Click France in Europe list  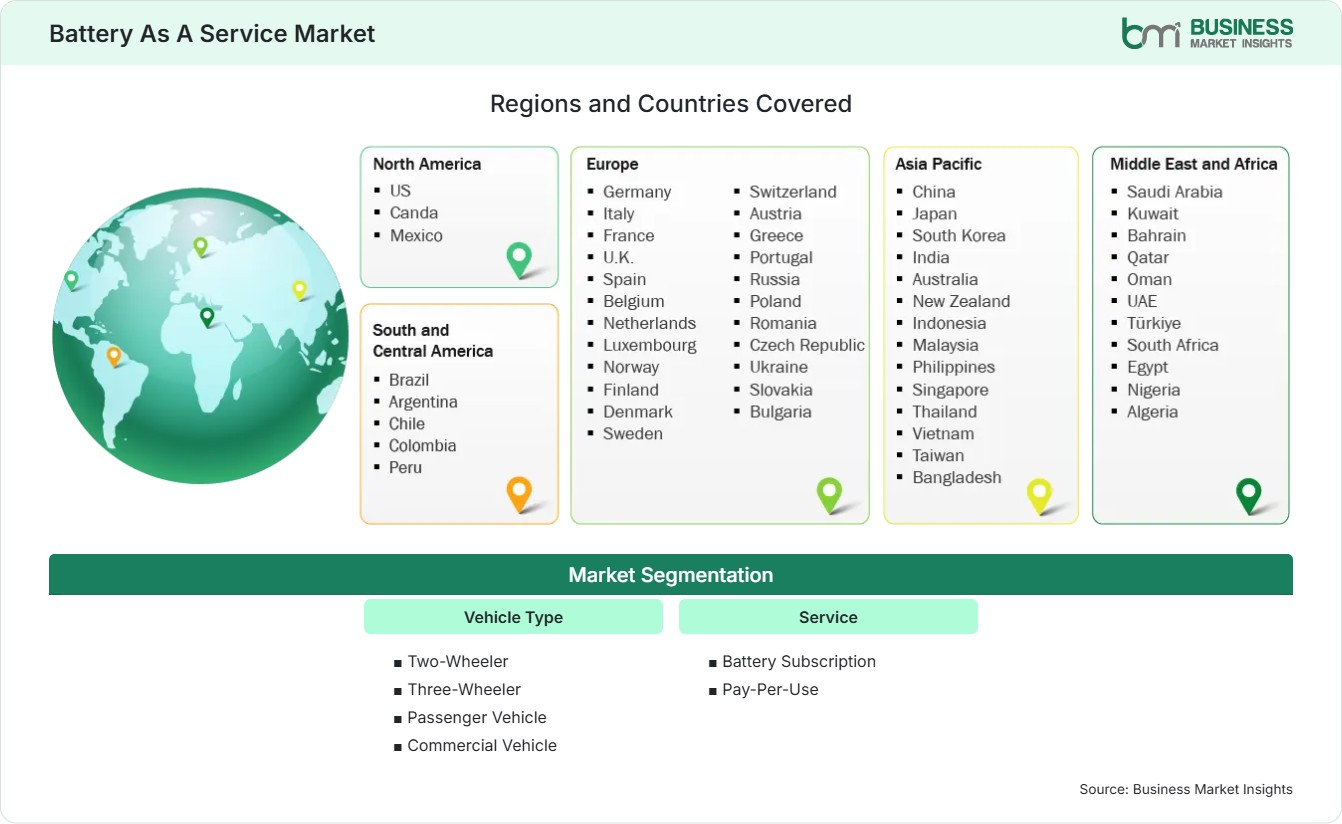point(628,235)
